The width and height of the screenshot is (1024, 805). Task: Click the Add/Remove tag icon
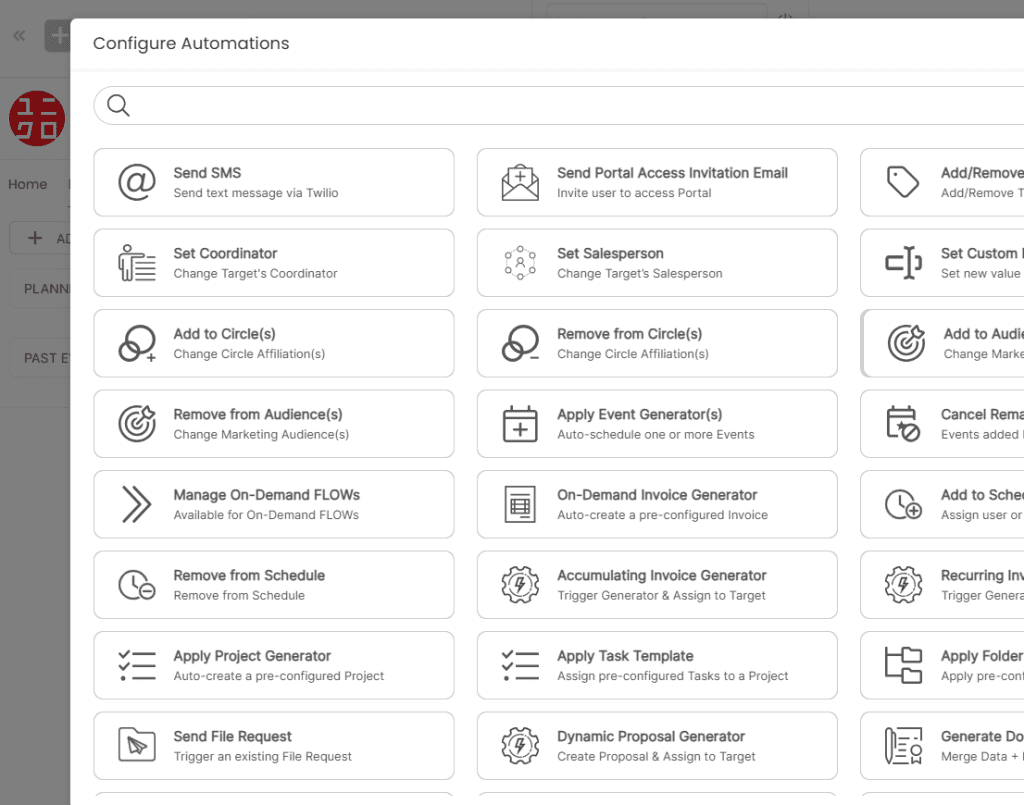(903, 183)
